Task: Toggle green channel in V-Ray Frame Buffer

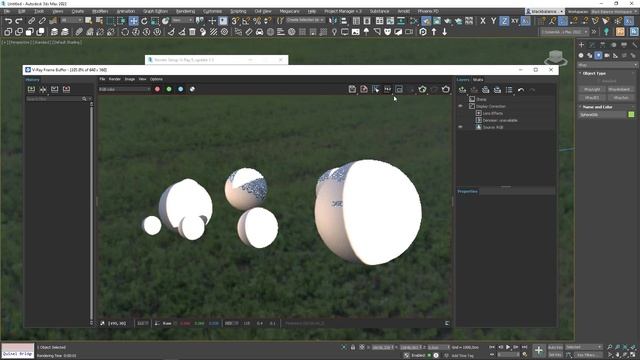Action: click(x=169, y=89)
